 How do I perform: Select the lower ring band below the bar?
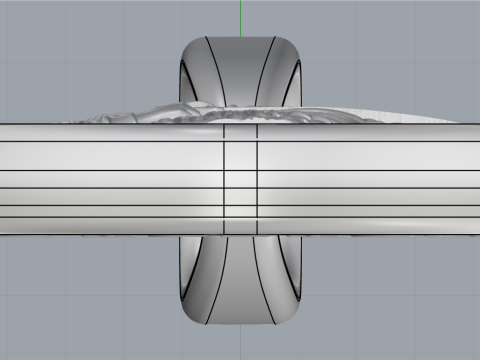pos(240,280)
